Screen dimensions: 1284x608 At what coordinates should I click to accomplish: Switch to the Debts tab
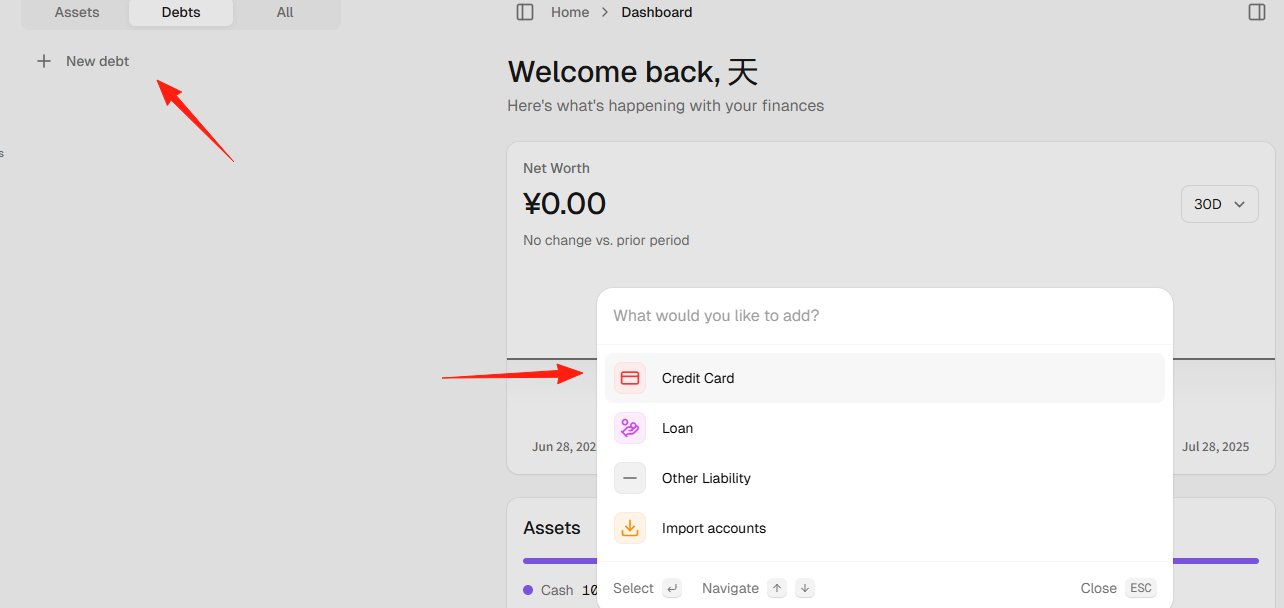[x=181, y=13]
